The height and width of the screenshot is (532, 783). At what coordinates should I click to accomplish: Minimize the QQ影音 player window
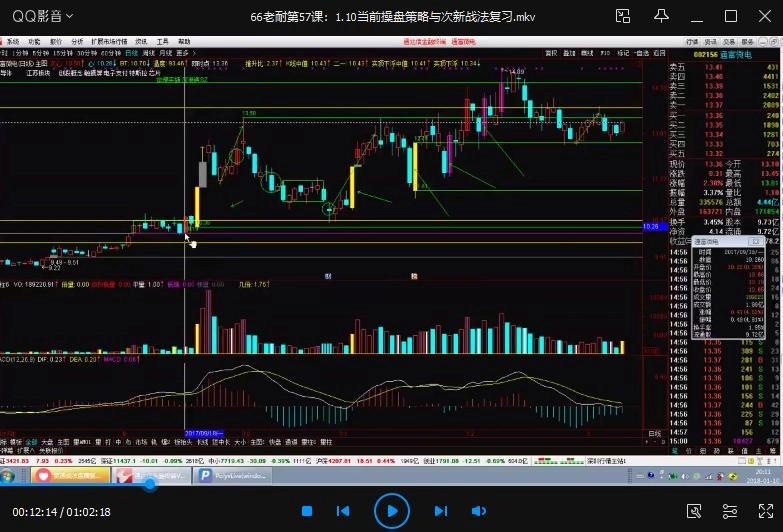695,17
